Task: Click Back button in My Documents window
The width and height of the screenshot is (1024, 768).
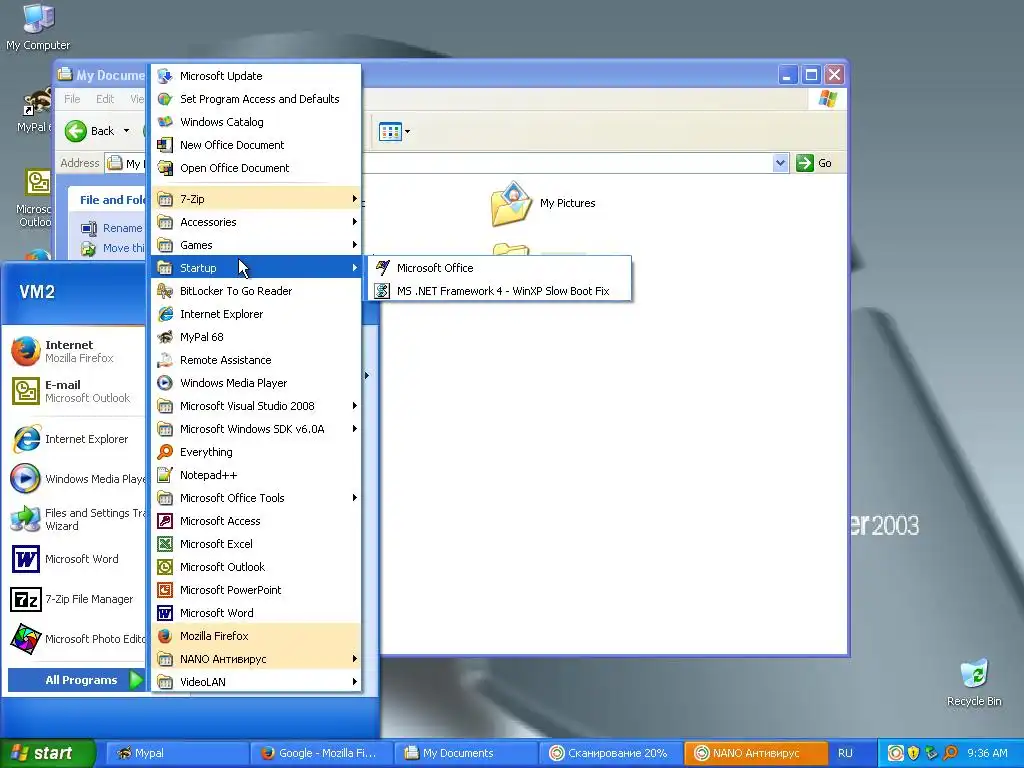Action: tap(90, 131)
